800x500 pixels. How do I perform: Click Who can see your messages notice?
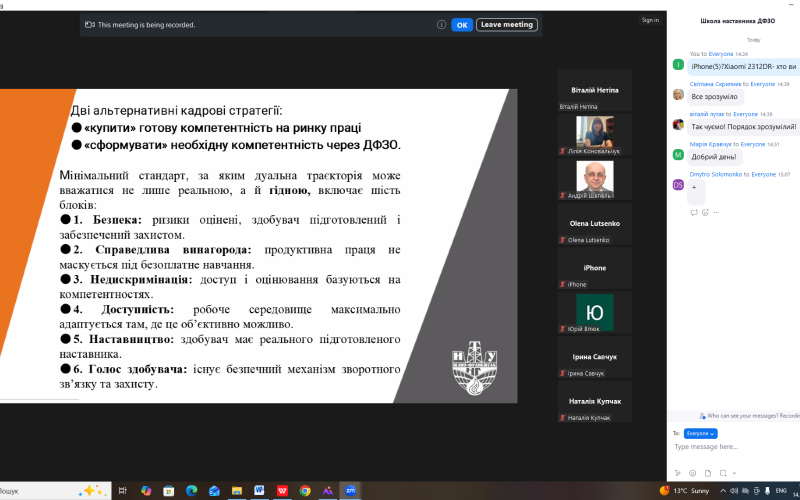coord(749,416)
